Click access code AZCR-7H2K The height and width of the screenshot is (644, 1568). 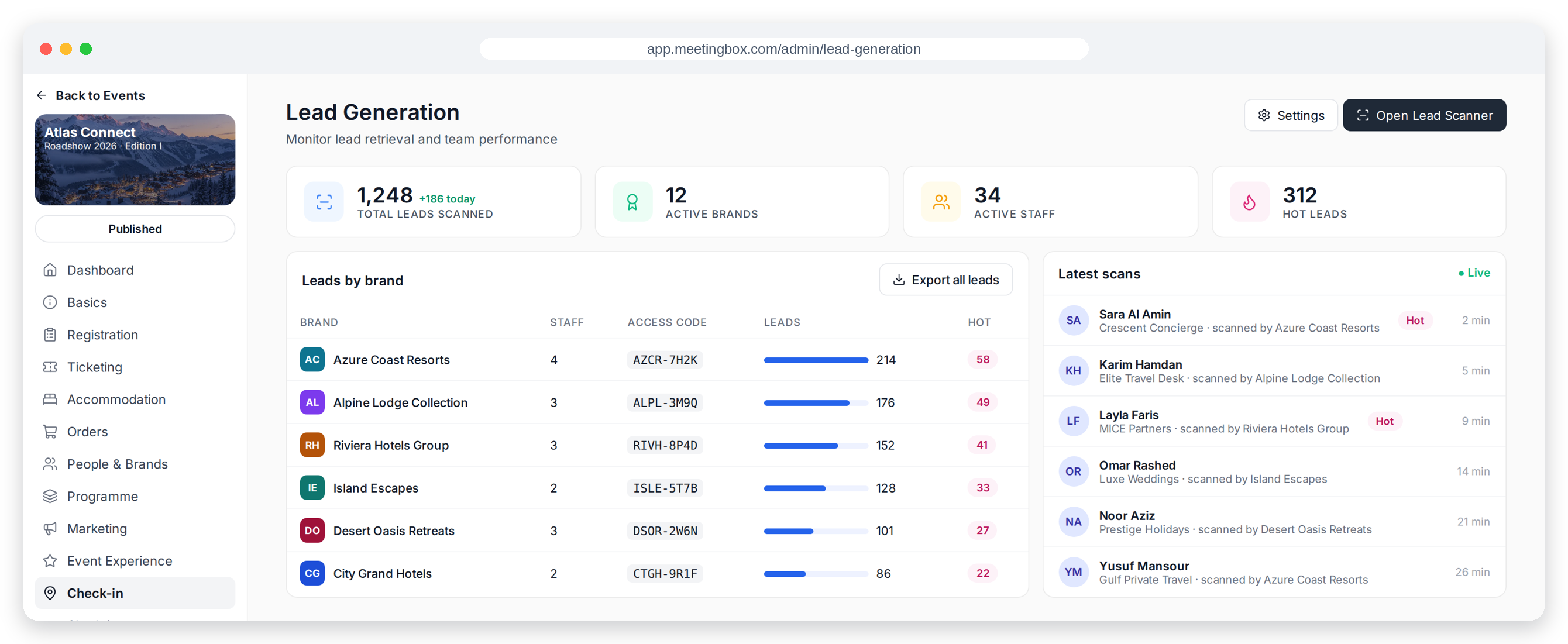coord(665,360)
